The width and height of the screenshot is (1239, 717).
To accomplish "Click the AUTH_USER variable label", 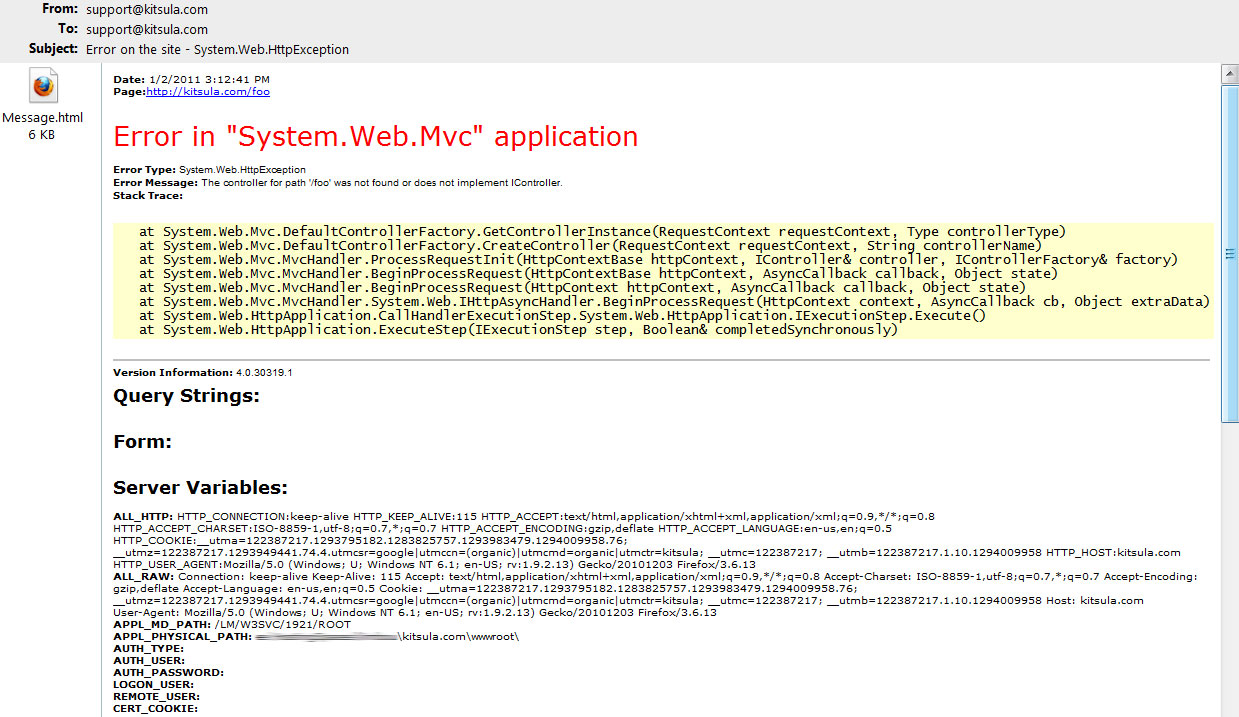I will [x=149, y=660].
